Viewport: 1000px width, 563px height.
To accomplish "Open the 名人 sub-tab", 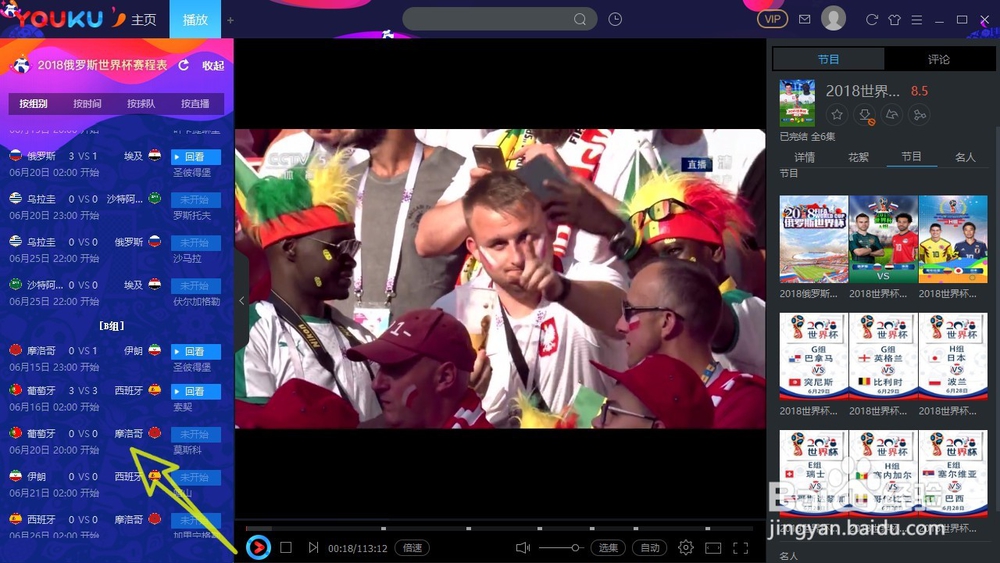I will 965,157.
